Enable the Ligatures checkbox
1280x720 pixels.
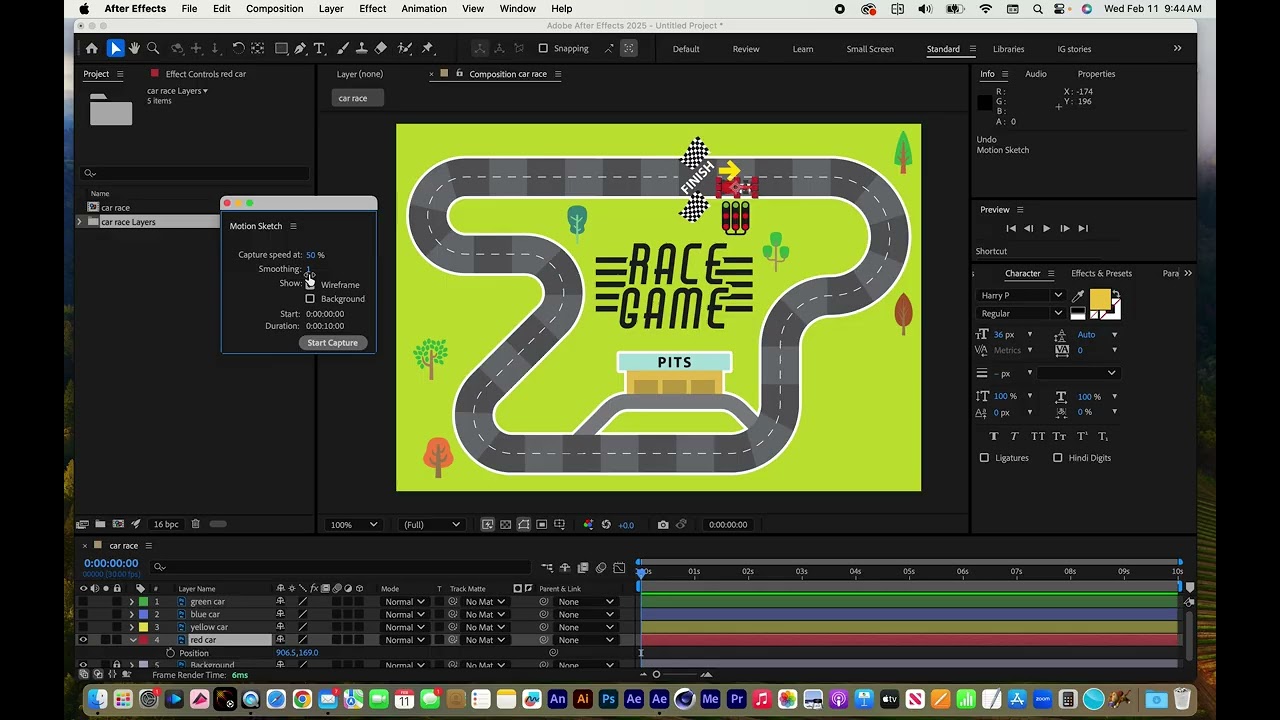[x=984, y=458]
